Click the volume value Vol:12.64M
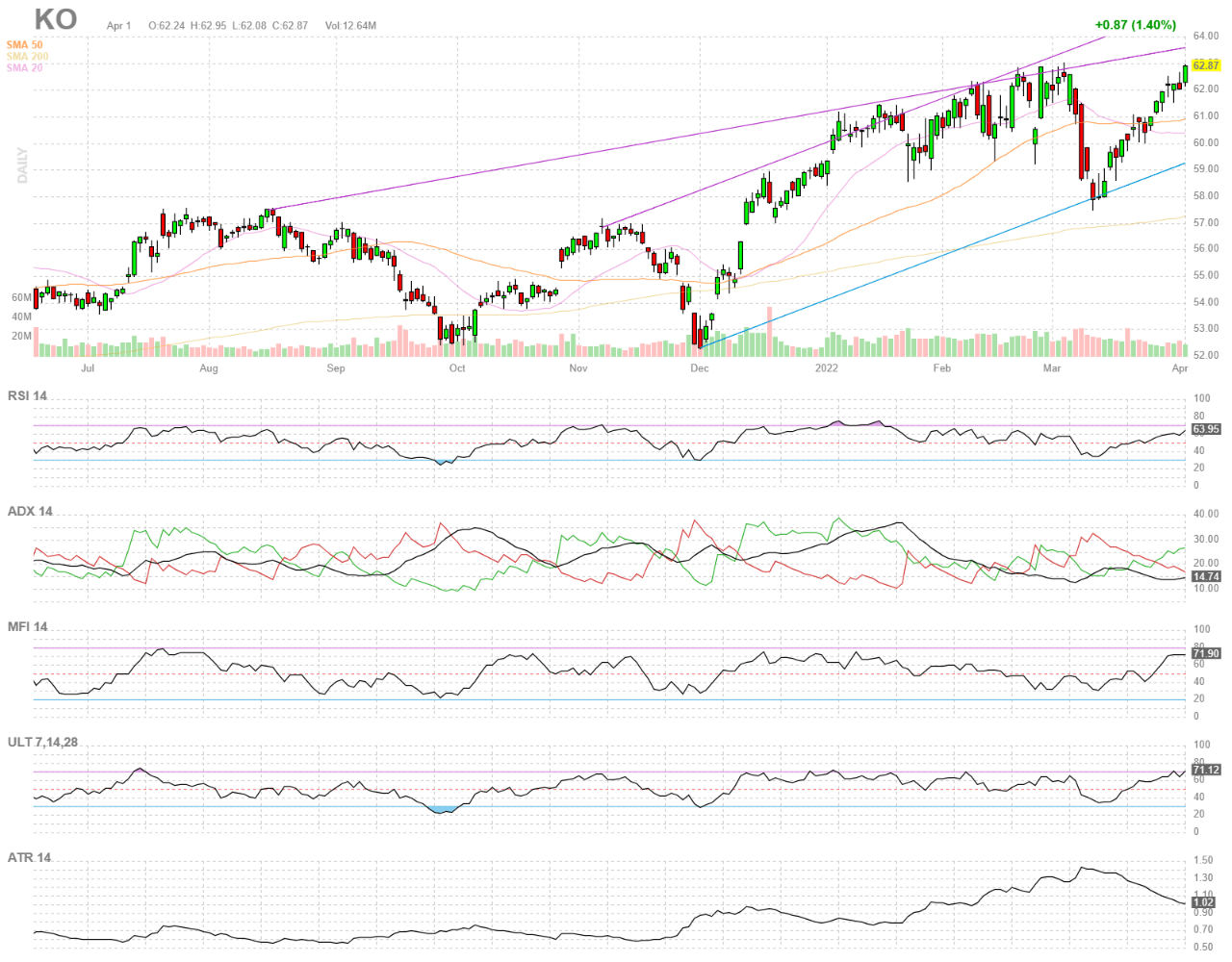The height and width of the screenshot is (962, 1232). click(350, 26)
